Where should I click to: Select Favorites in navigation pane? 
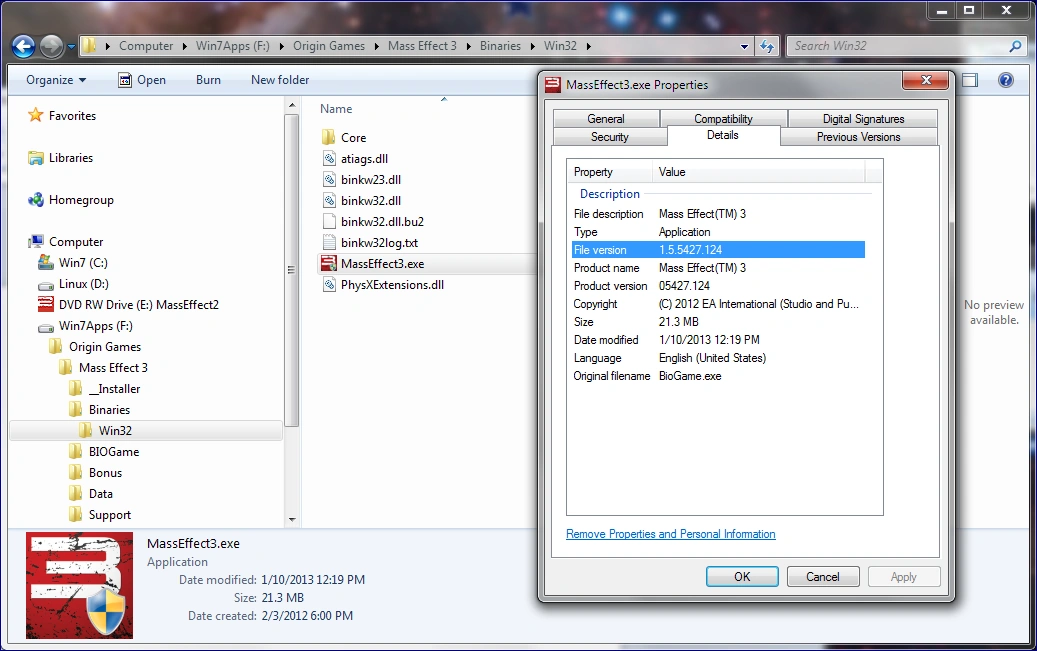pos(62,116)
